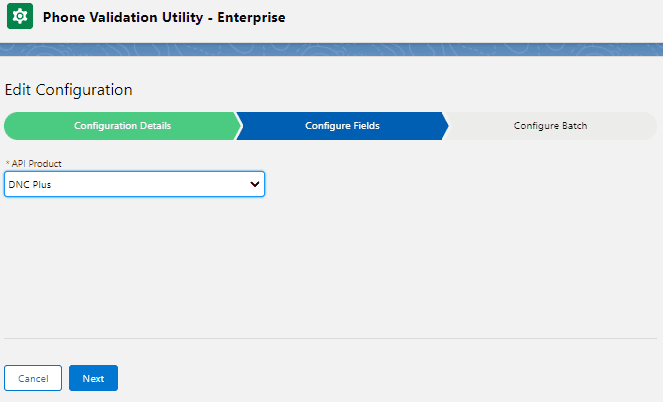
Task: Click the chevron arrow in API Product combo box
Action: click(254, 184)
